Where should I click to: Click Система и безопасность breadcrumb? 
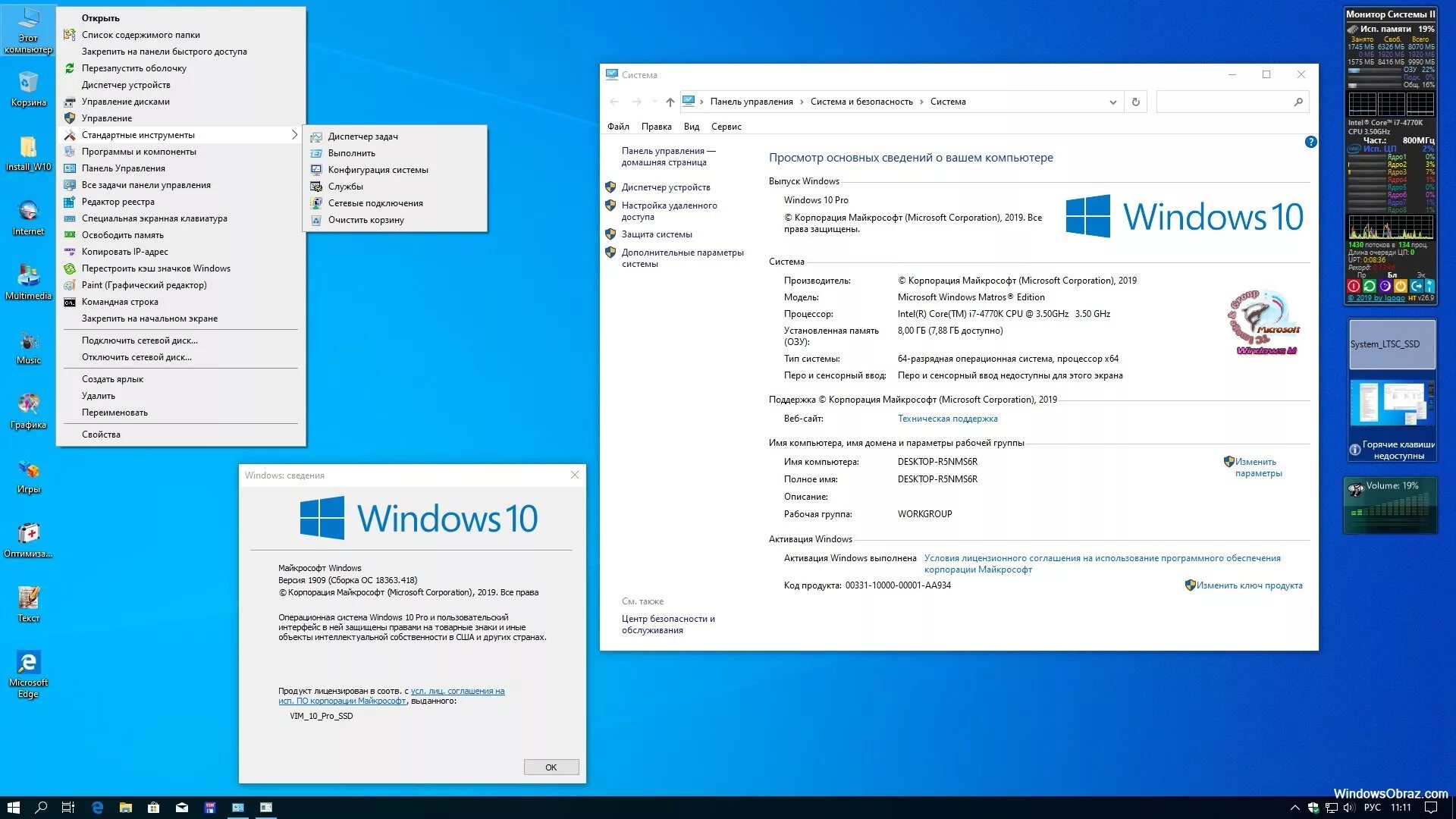[861, 102]
